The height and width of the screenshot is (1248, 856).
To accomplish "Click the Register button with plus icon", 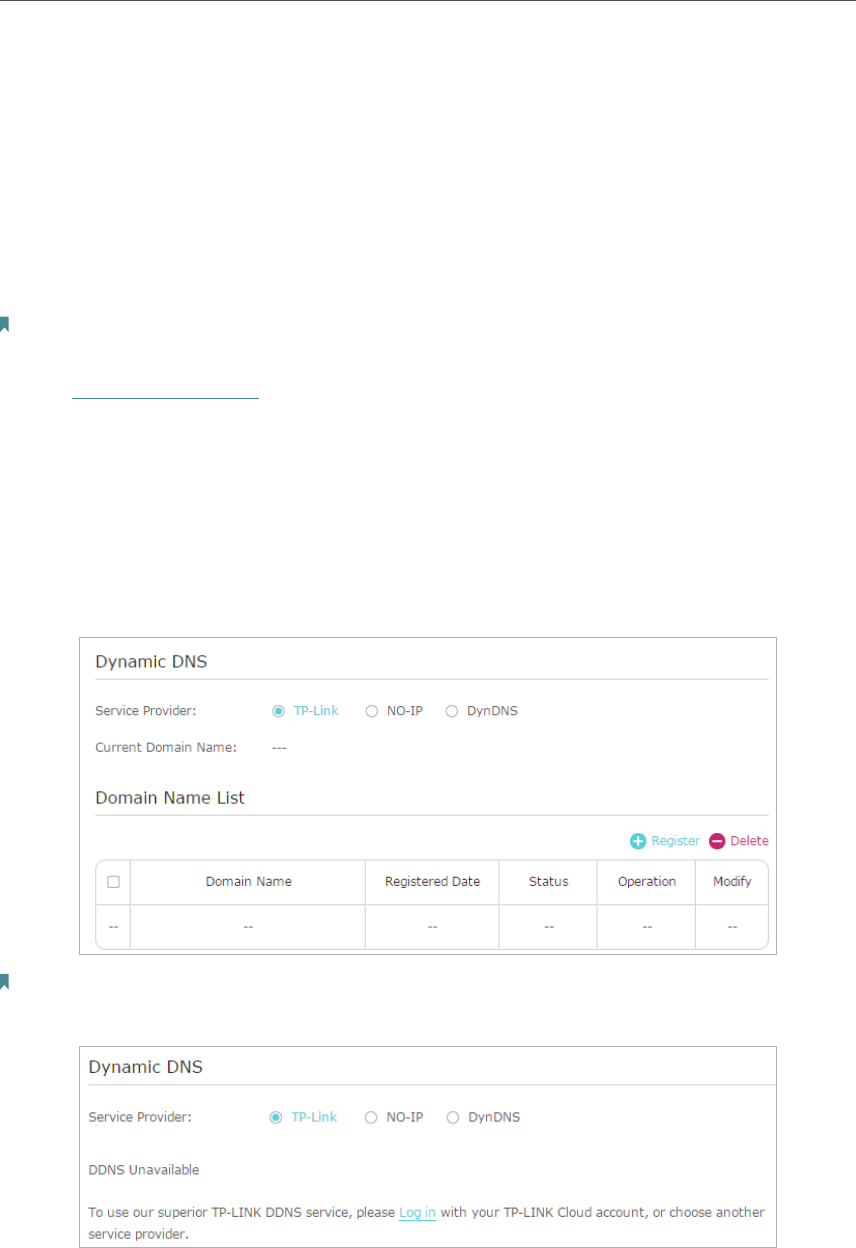I will point(665,841).
